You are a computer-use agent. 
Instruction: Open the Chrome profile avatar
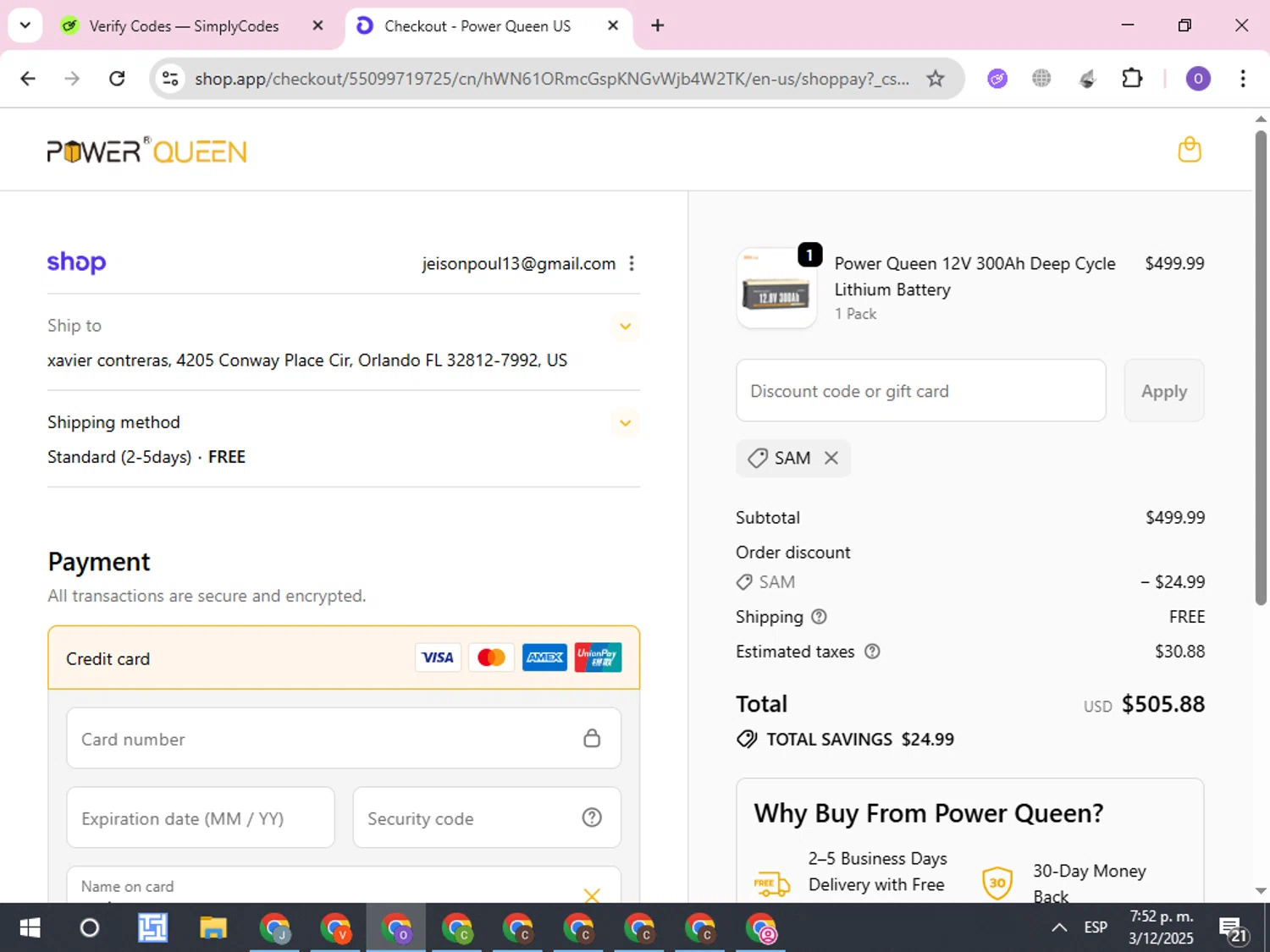pyautogui.click(x=1197, y=79)
